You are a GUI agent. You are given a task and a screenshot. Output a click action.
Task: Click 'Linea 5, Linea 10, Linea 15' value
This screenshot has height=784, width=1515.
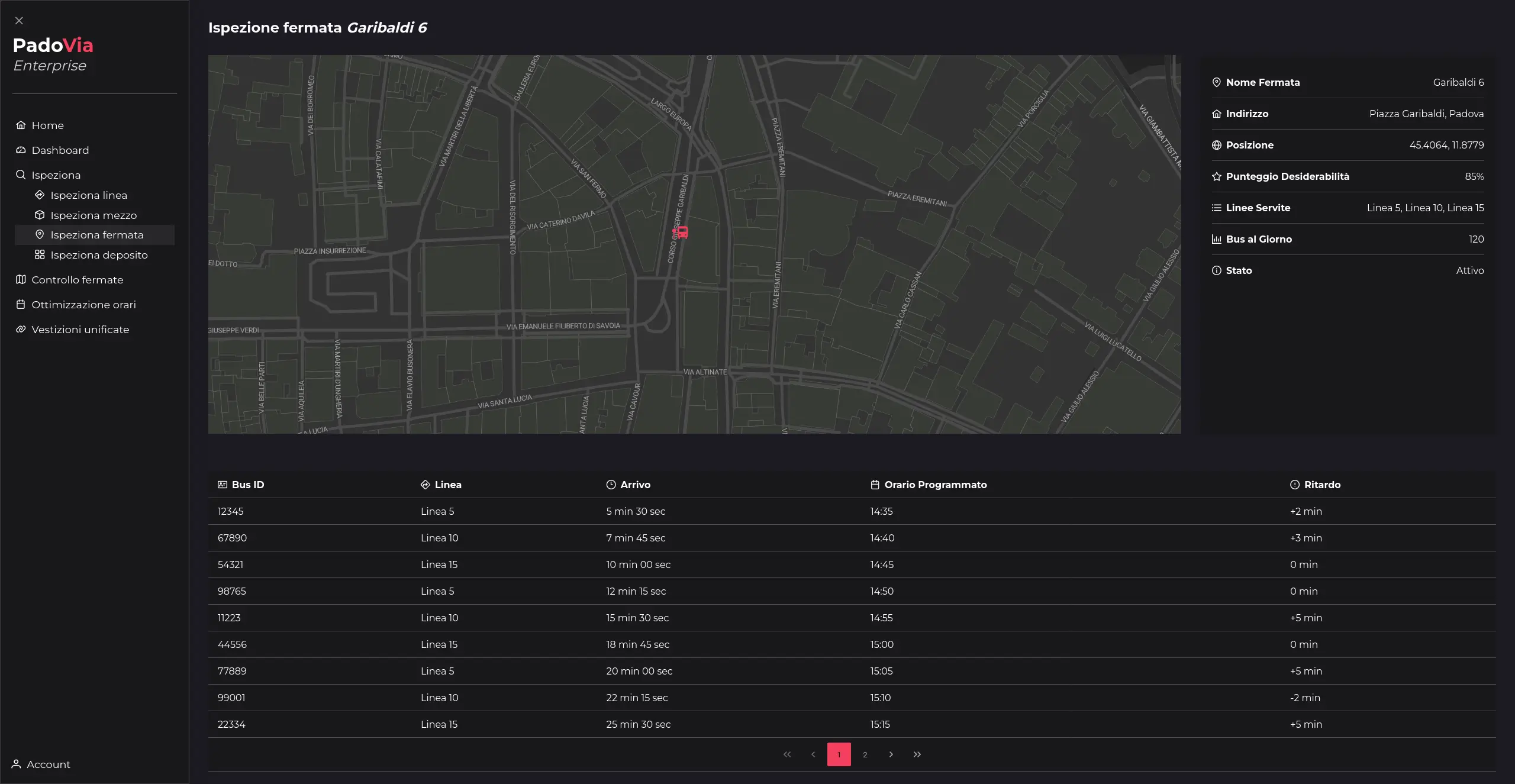pyautogui.click(x=1425, y=208)
